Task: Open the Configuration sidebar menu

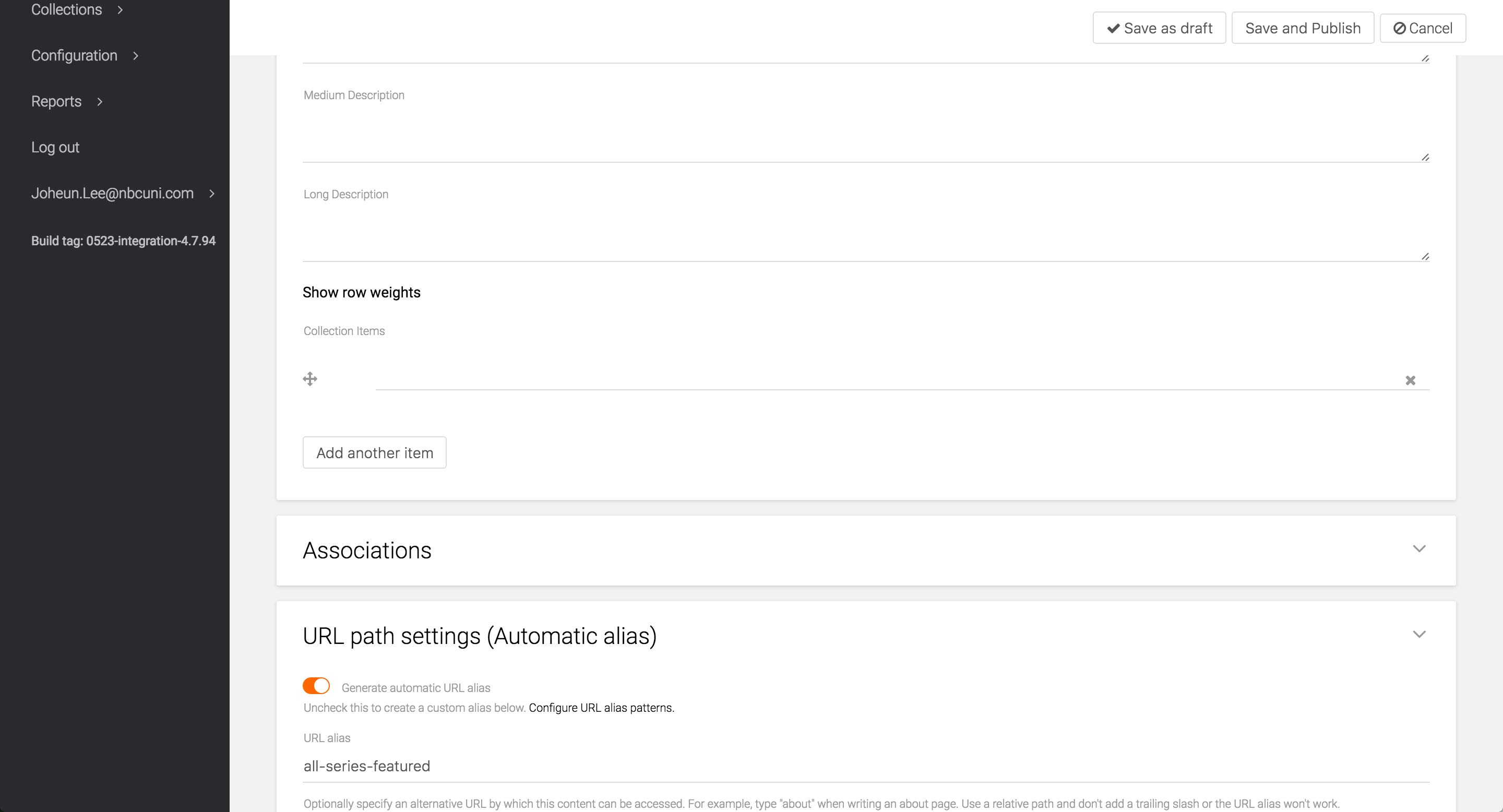Action: pos(74,55)
